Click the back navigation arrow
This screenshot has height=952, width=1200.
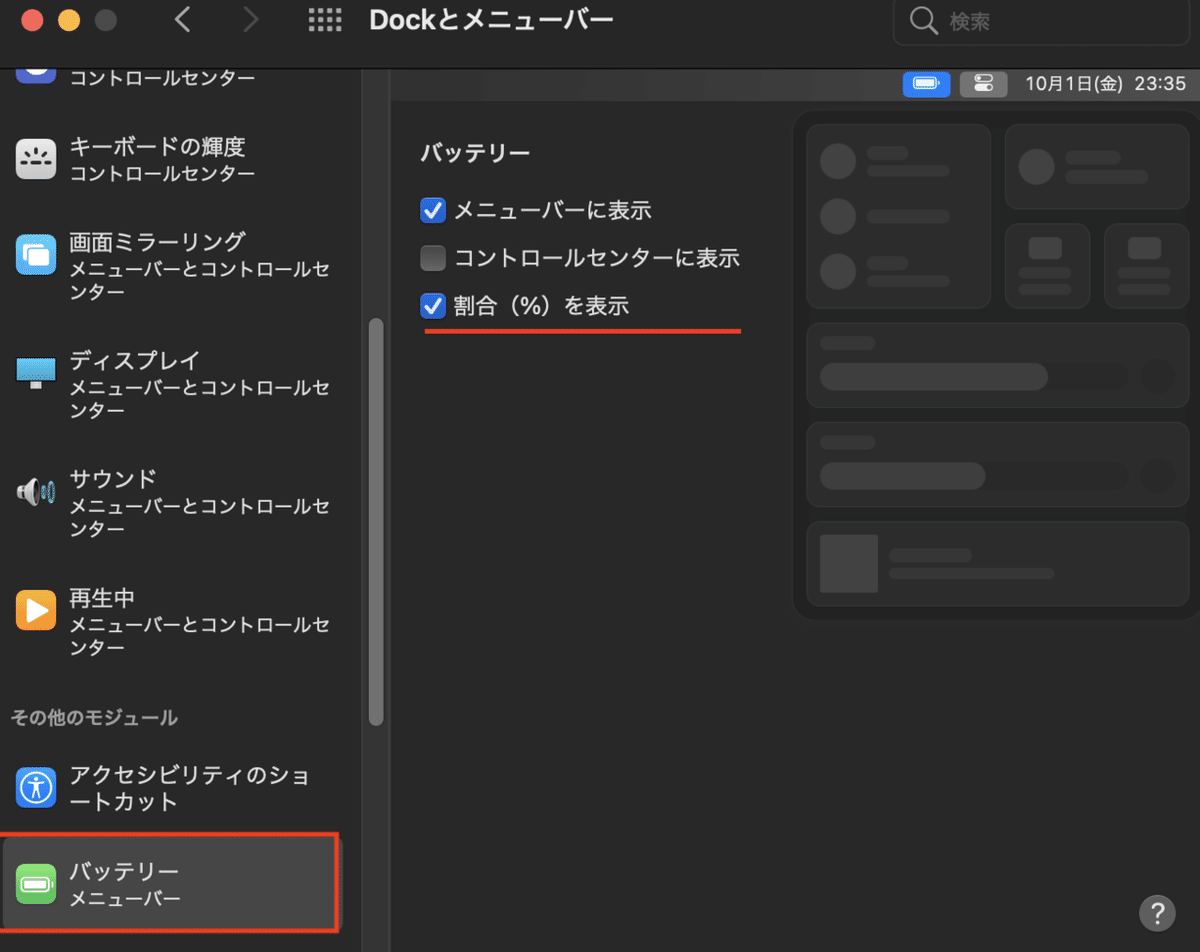click(184, 20)
